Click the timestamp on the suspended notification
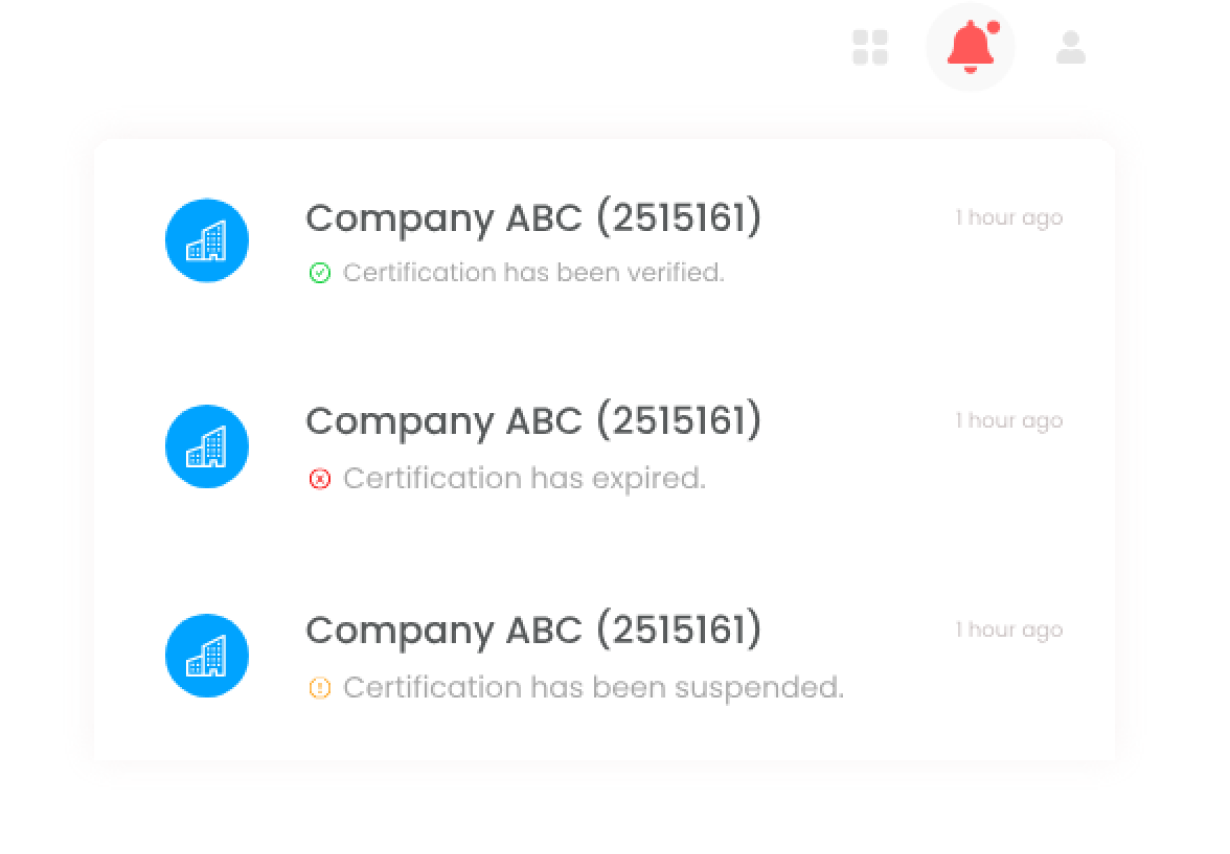The height and width of the screenshot is (854, 1230). 1009,630
